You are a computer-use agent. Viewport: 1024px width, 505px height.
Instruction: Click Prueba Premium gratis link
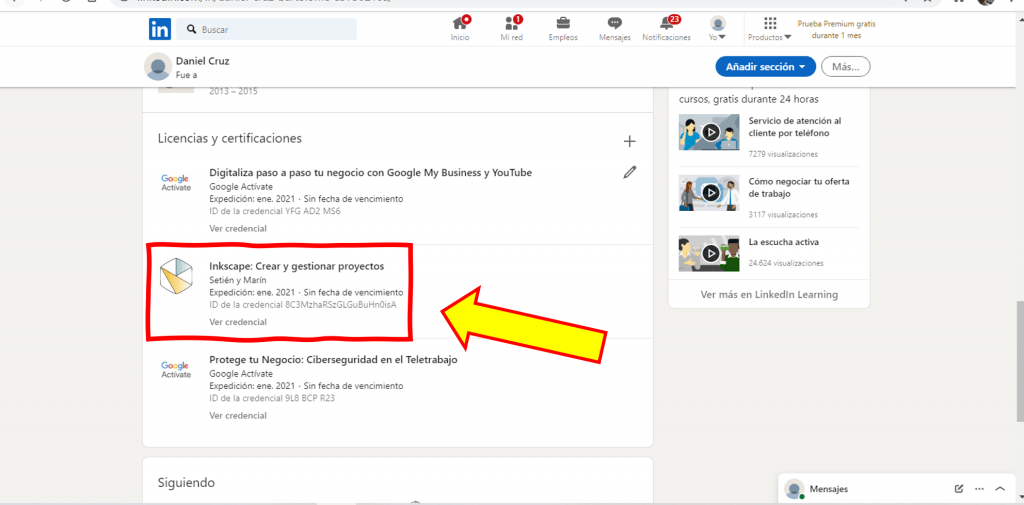(836, 29)
